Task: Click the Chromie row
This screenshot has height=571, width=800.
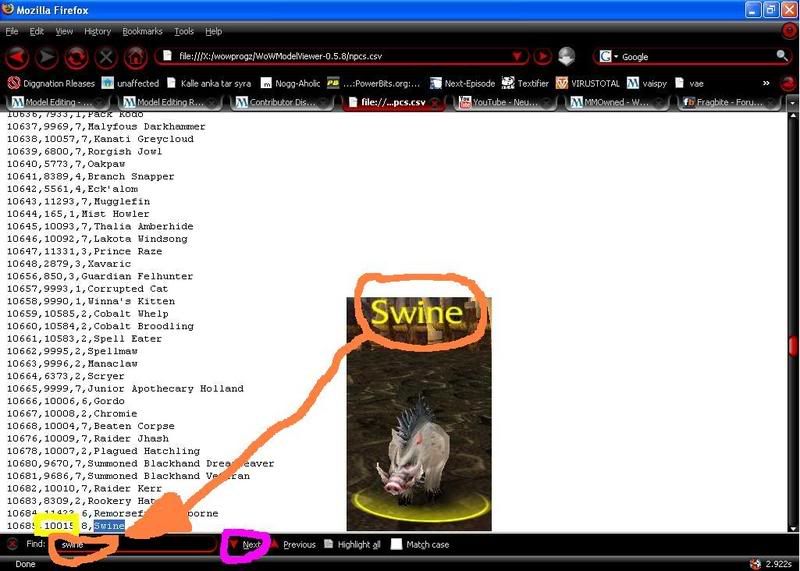Action: tap(72, 414)
